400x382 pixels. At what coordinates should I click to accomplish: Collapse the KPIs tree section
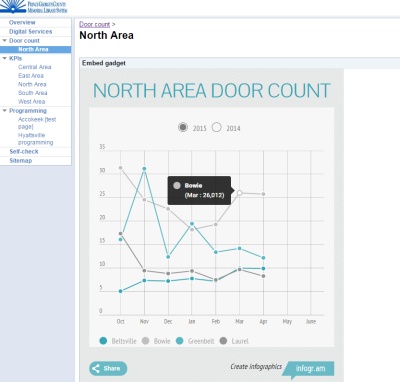pos(4,58)
